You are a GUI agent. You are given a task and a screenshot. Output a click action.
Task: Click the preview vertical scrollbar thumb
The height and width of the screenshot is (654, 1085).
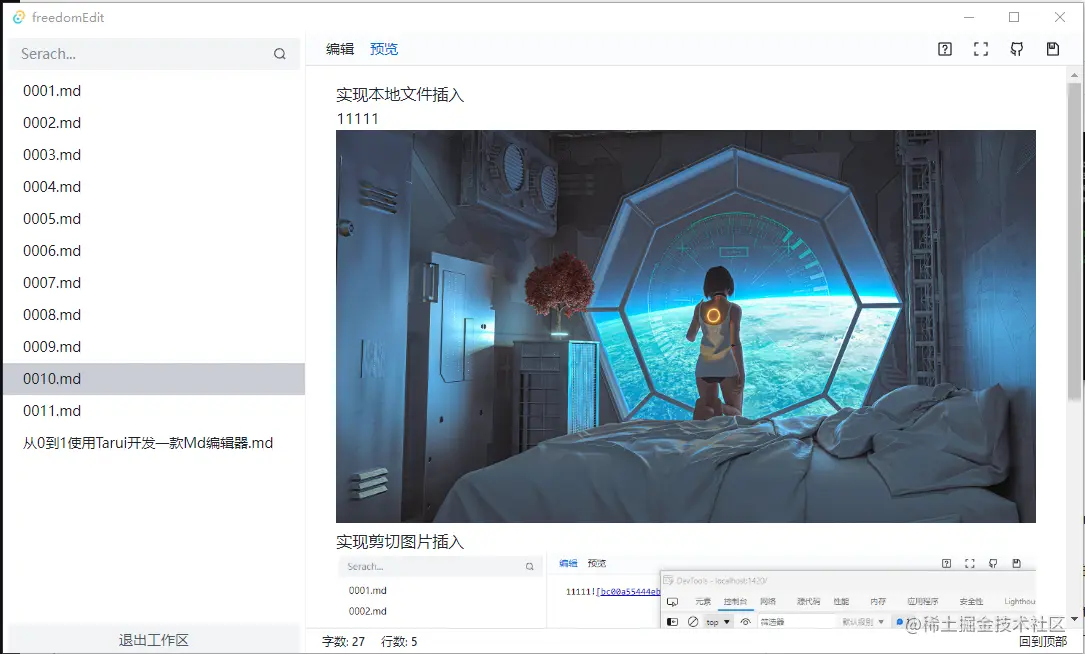(x=1074, y=241)
